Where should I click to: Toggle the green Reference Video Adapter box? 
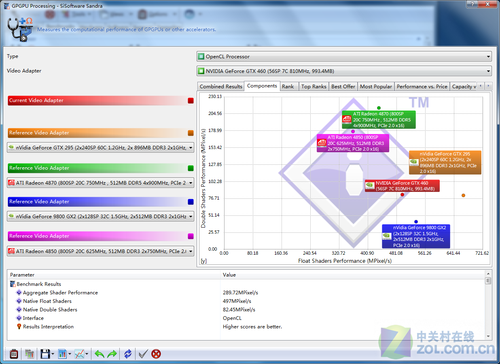tap(191, 168)
